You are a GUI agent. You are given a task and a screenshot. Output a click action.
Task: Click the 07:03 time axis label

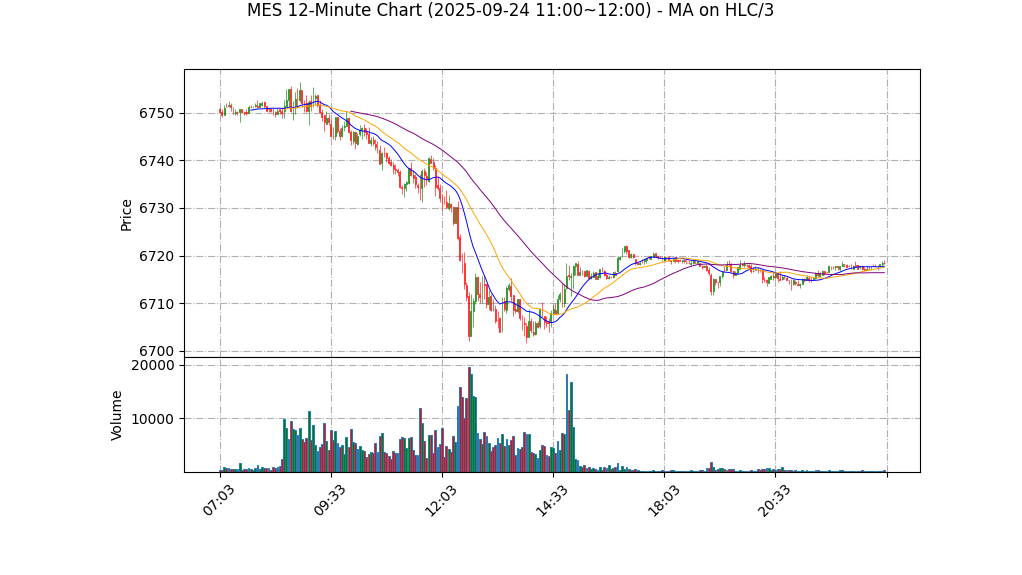coord(218,501)
